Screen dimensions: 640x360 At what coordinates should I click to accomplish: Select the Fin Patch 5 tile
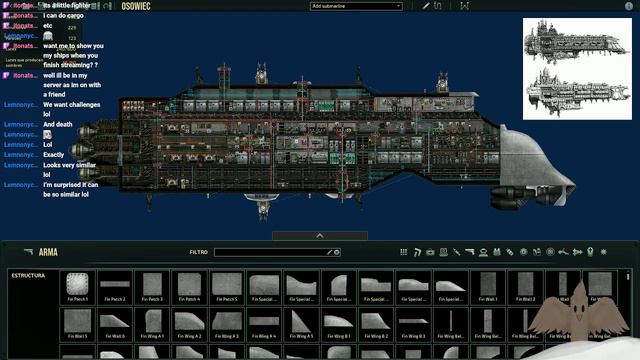227,287
